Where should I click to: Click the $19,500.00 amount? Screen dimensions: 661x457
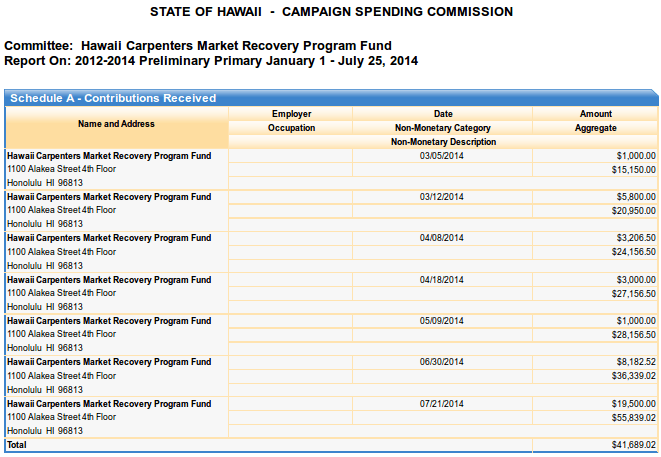coord(634,404)
